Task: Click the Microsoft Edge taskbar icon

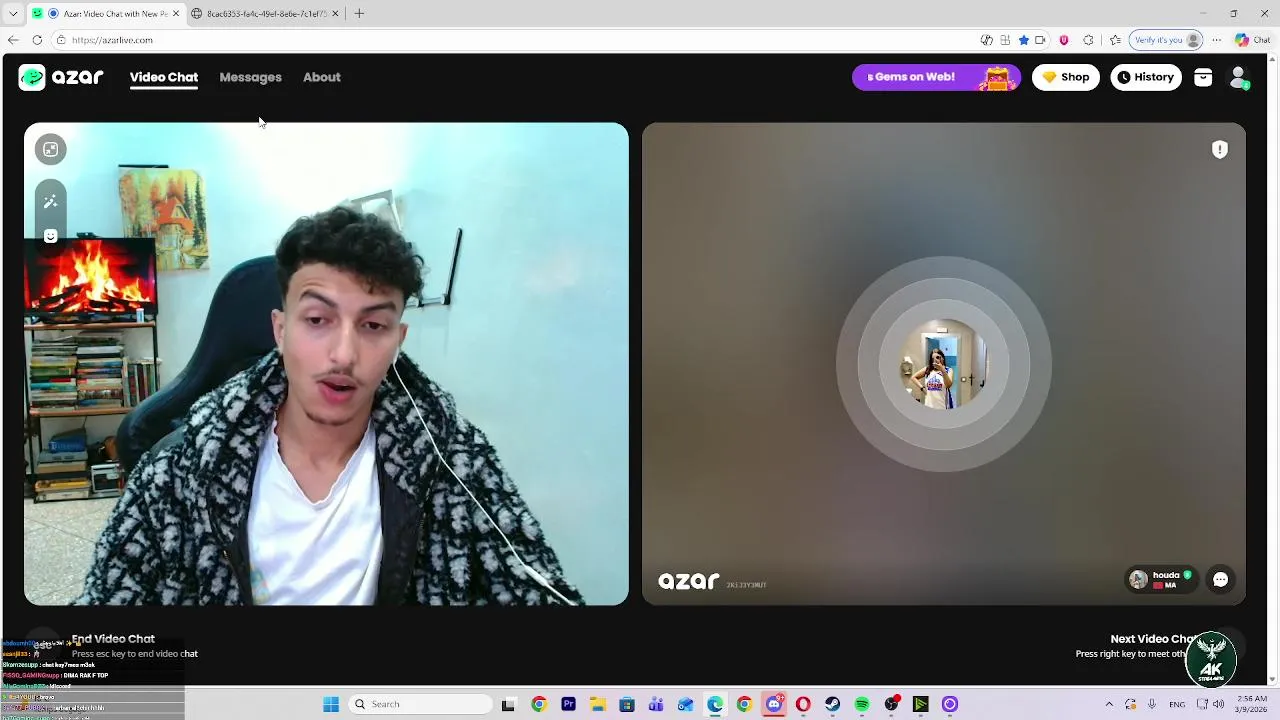Action: point(715,704)
